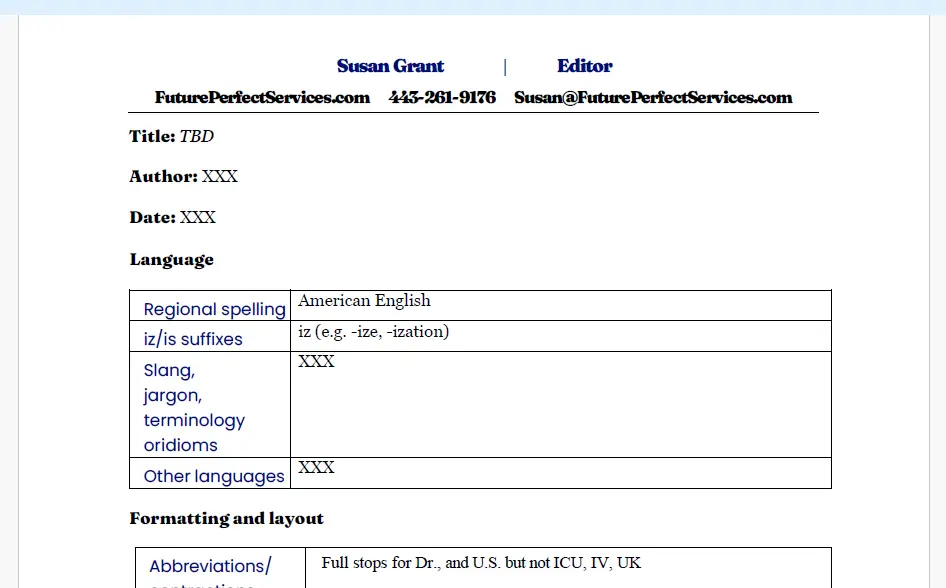
Task: Click the Editor title in header
Action: (584, 67)
